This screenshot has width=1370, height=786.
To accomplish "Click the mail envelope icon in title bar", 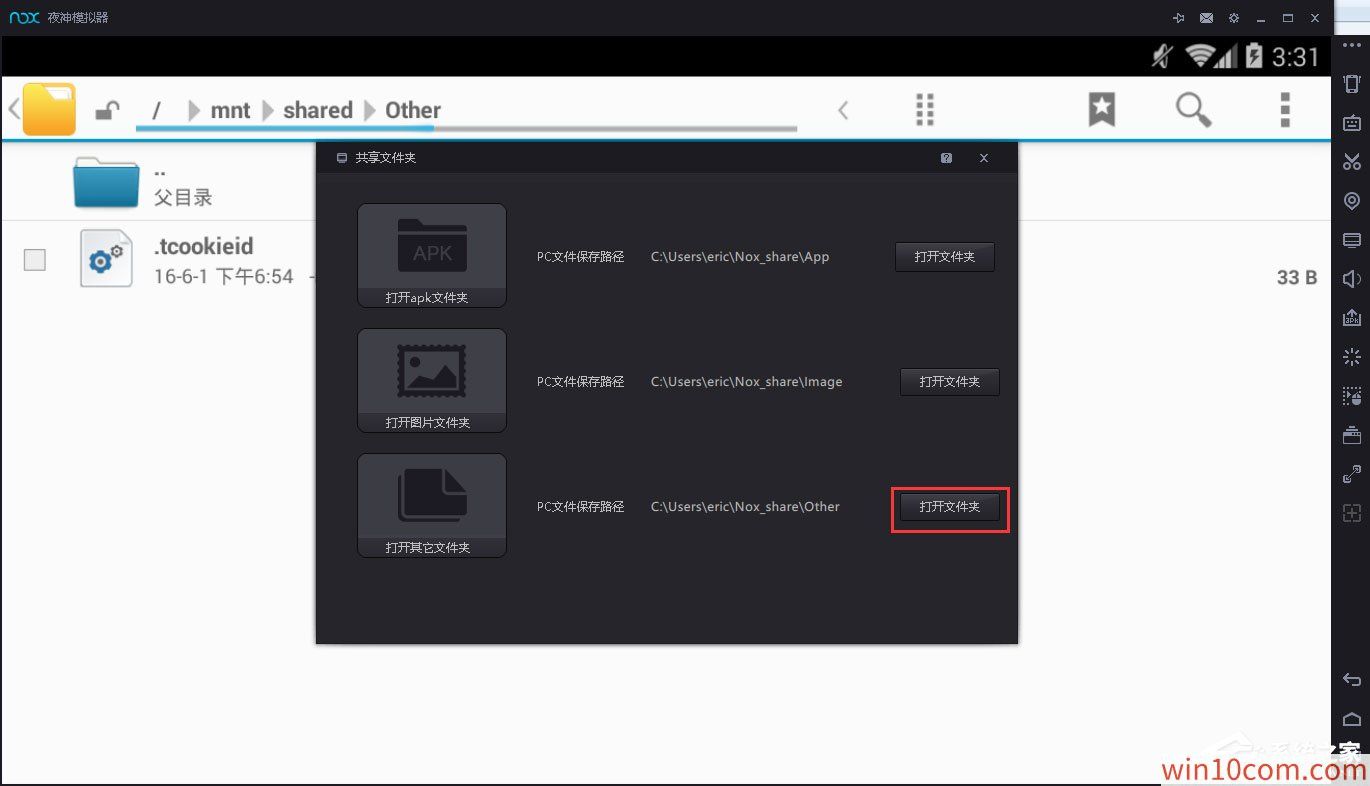I will (x=1206, y=18).
